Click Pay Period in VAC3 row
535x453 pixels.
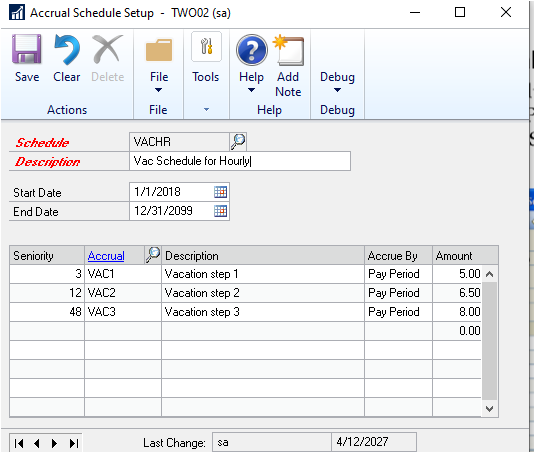pos(398,312)
